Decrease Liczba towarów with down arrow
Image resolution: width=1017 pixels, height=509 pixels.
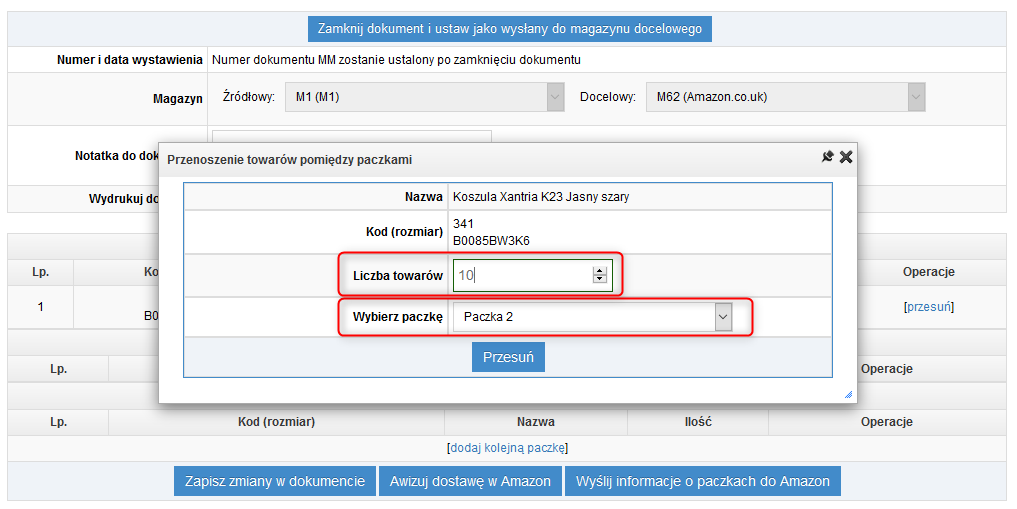coord(600,279)
